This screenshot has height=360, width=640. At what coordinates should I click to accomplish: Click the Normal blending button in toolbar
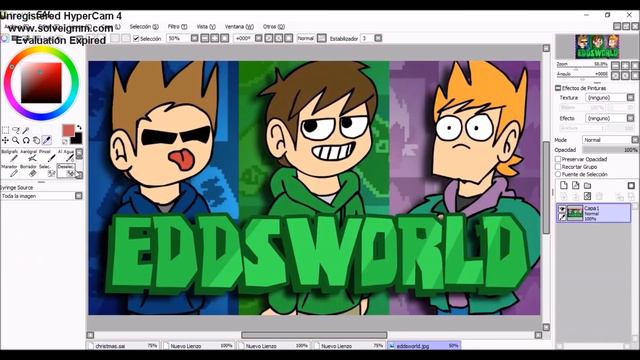click(x=306, y=38)
